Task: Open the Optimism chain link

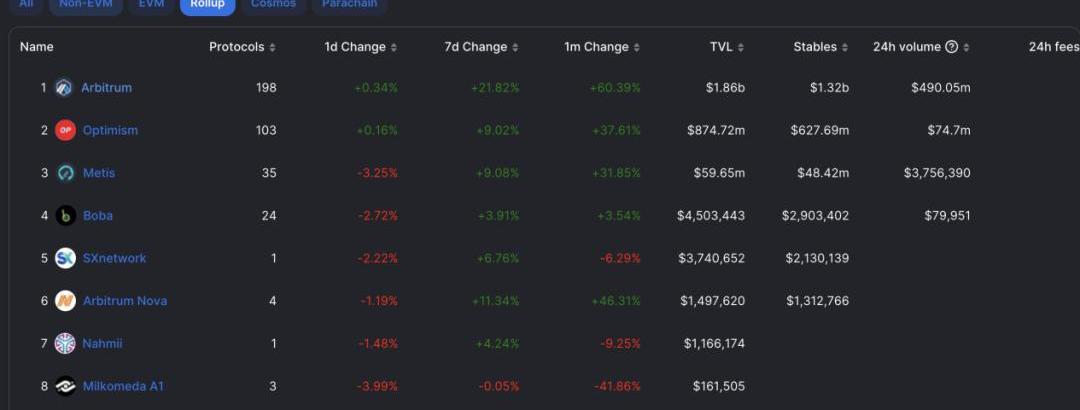Action: 110,131
